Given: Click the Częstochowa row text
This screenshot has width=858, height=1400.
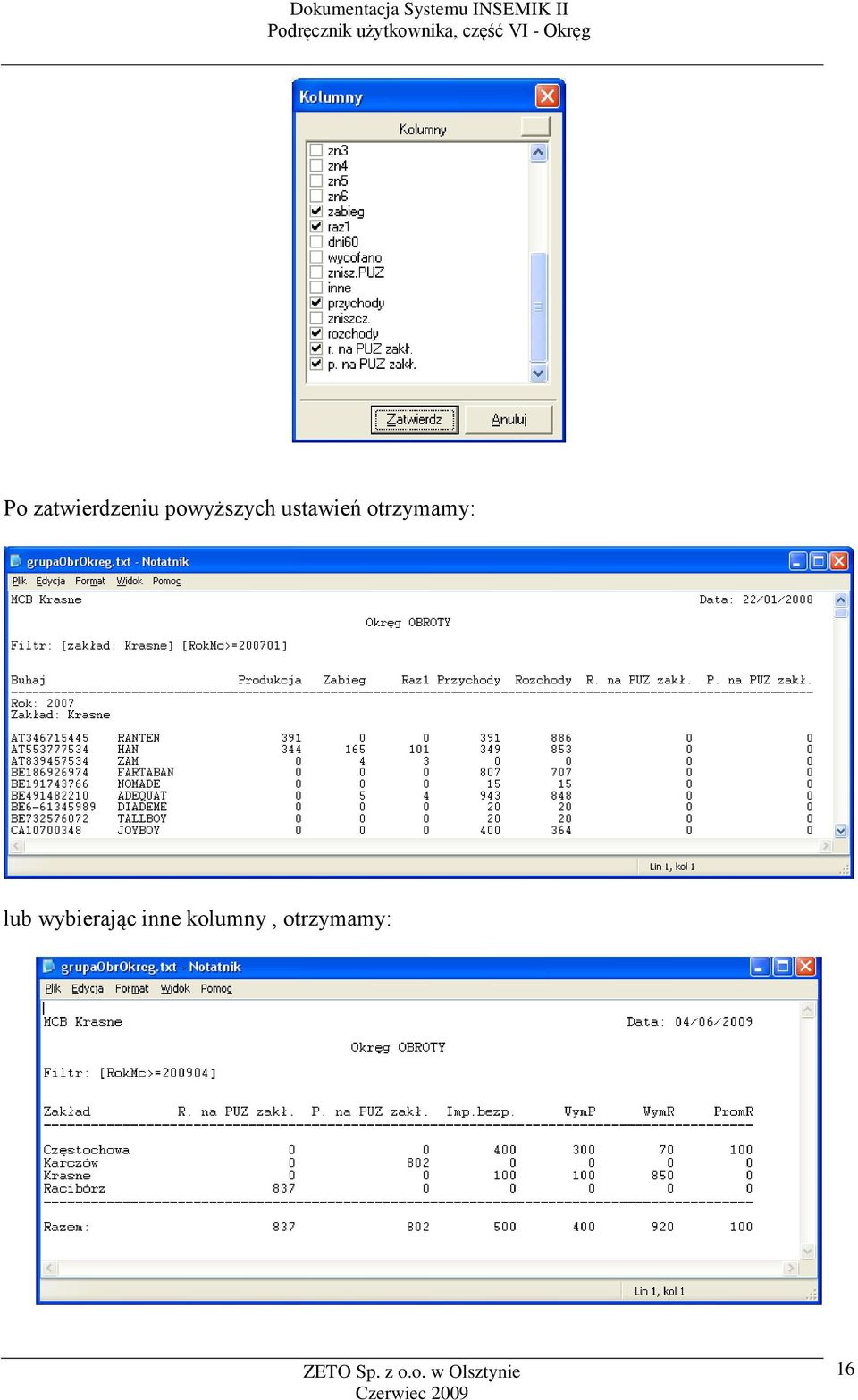Looking at the screenshot, I should 87,1150.
